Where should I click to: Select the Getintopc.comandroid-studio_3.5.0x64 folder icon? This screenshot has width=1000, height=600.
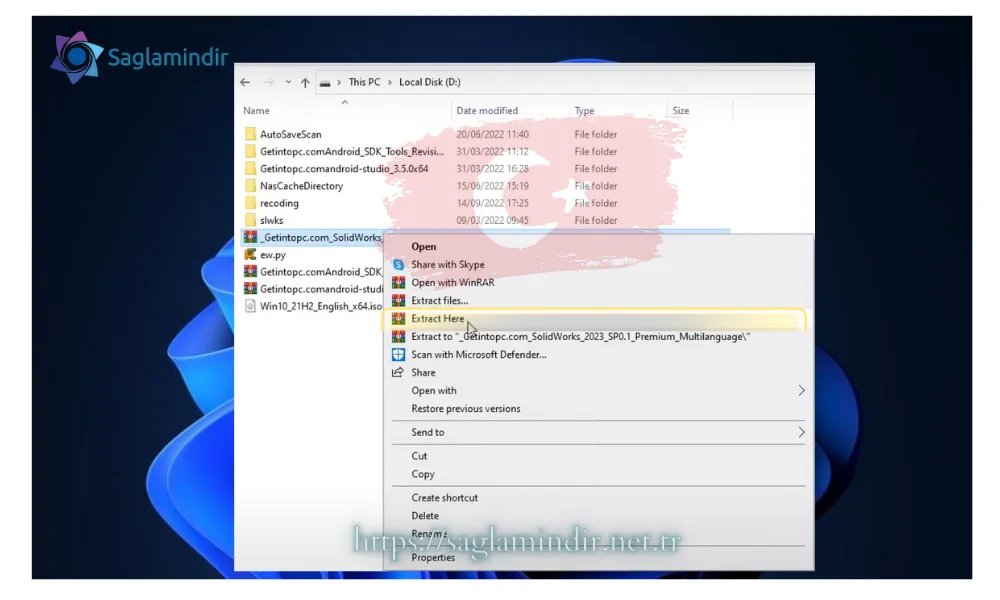[250, 168]
